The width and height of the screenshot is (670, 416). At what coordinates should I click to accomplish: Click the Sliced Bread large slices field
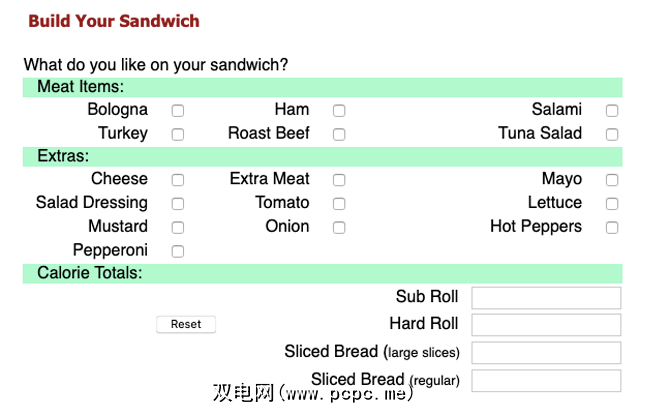(x=546, y=353)
